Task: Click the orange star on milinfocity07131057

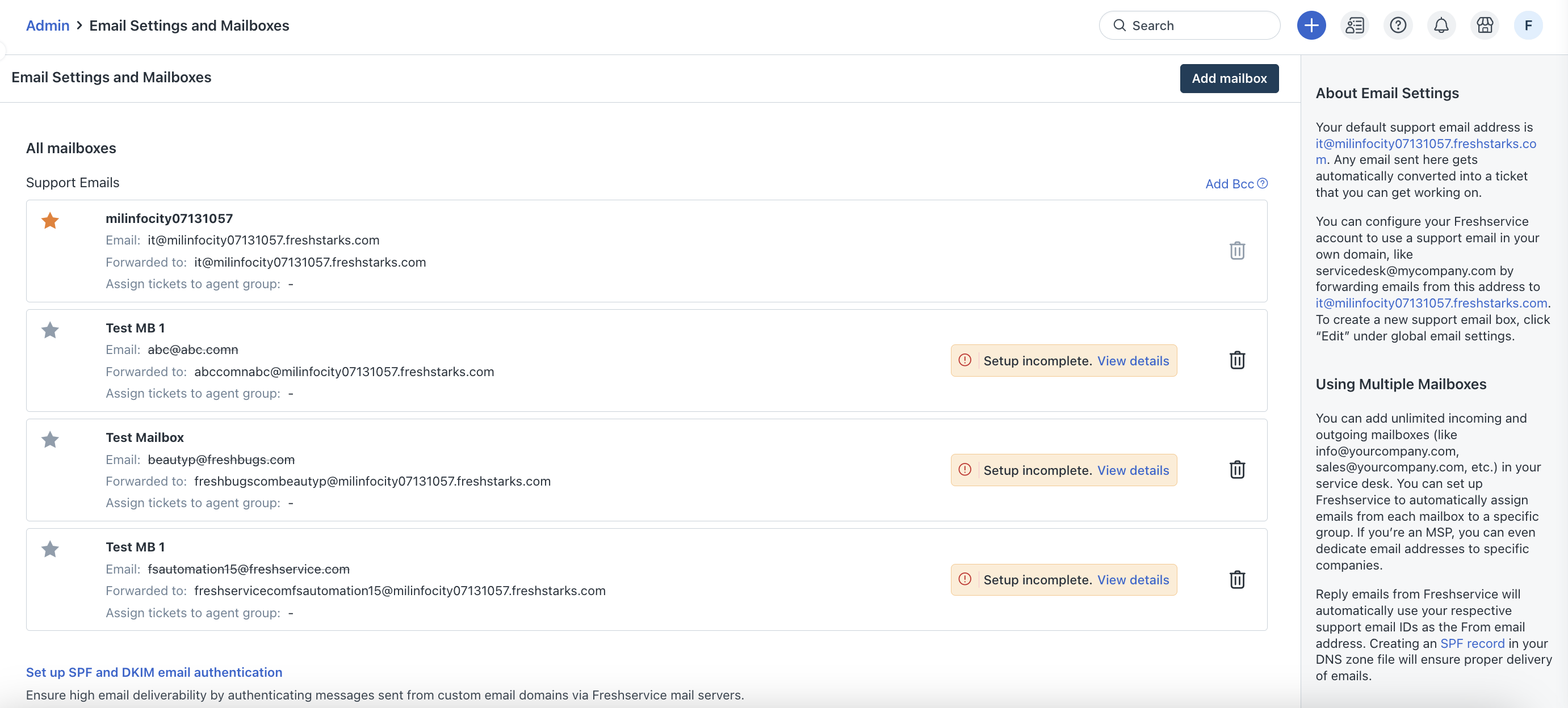Action: click(x=50, y=220)
